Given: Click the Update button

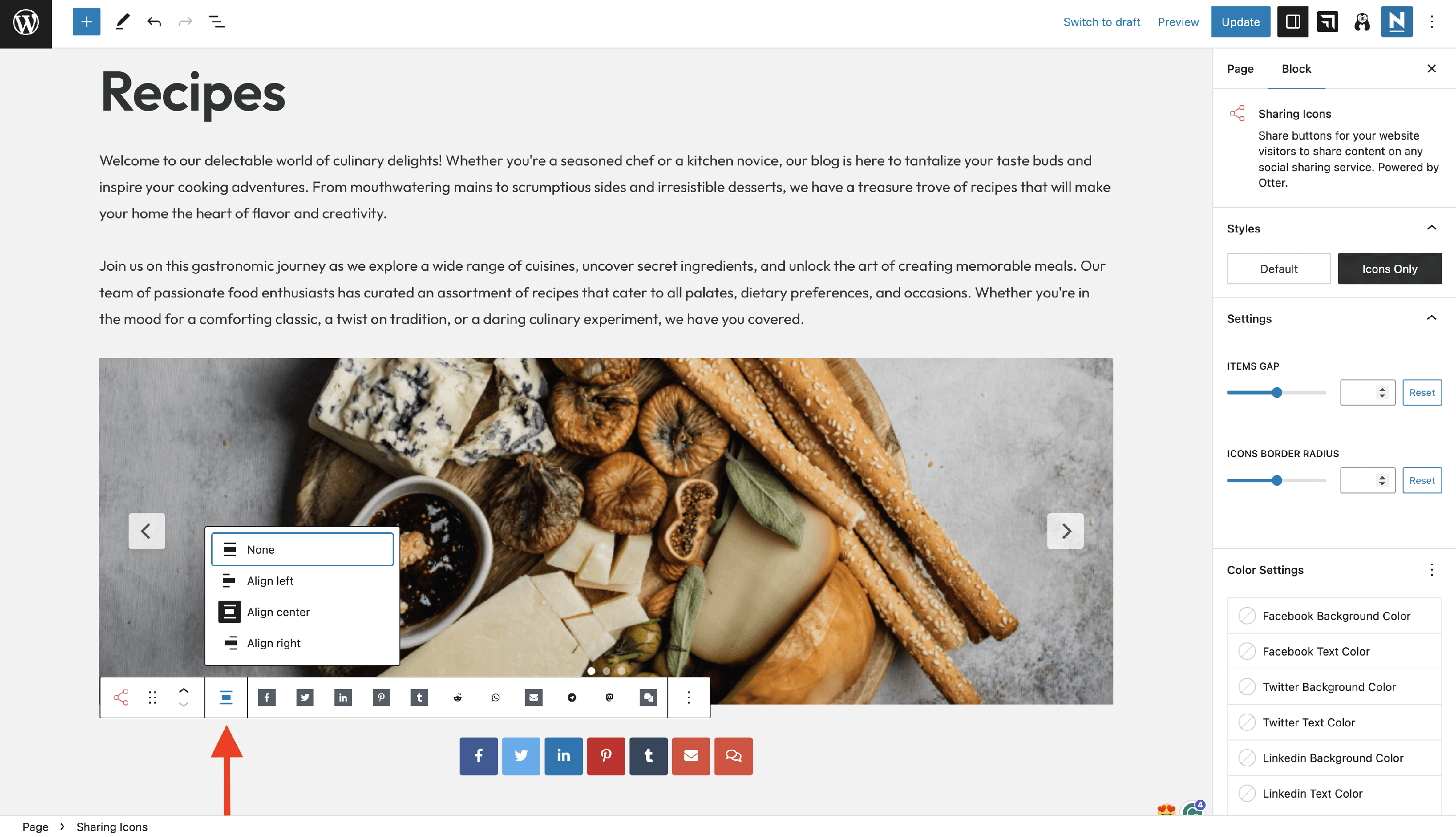Looking at the screenshot, I should point(1241,22).
